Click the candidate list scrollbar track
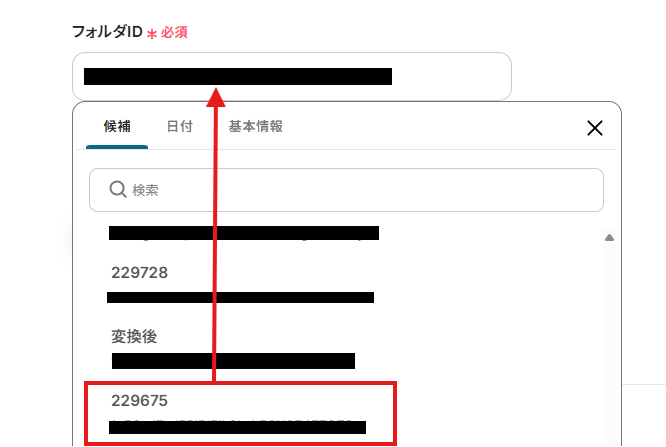Screen dimensions: 666x447 609,340
